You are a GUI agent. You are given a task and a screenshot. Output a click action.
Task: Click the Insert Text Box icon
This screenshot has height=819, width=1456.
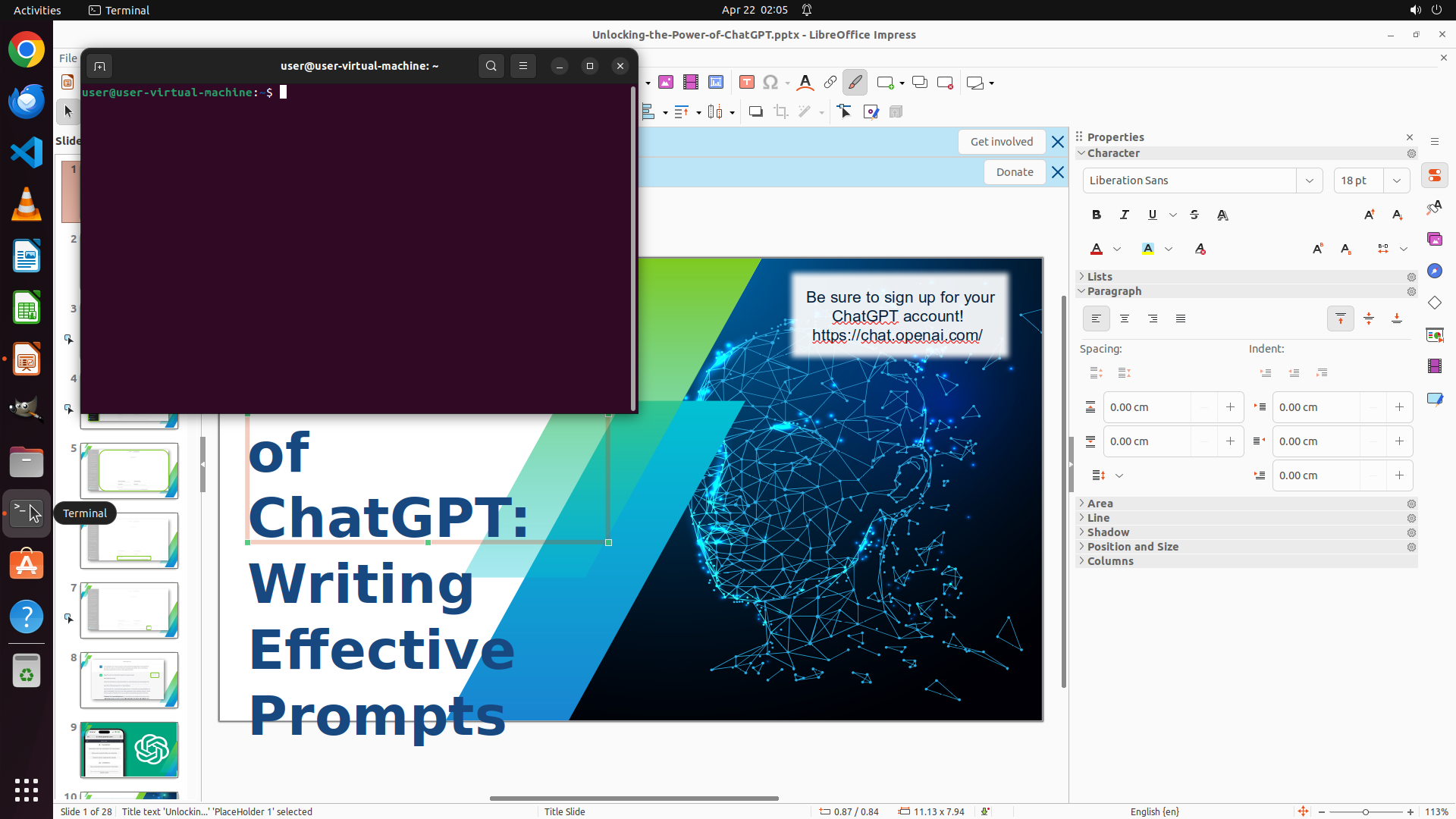tap(747, 83)
